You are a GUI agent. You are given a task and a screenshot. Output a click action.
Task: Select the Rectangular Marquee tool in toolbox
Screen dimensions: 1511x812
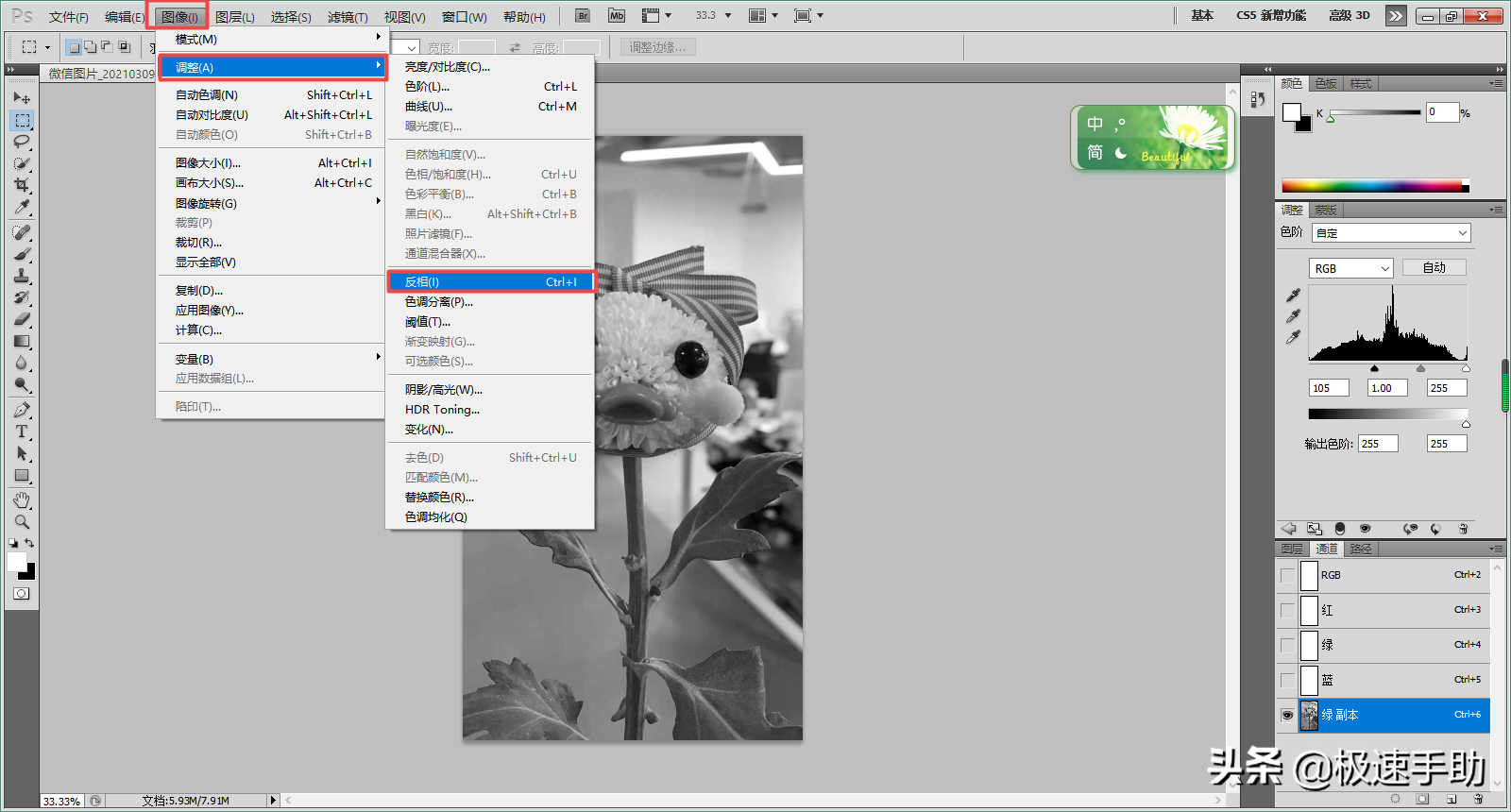click(22, 120)
